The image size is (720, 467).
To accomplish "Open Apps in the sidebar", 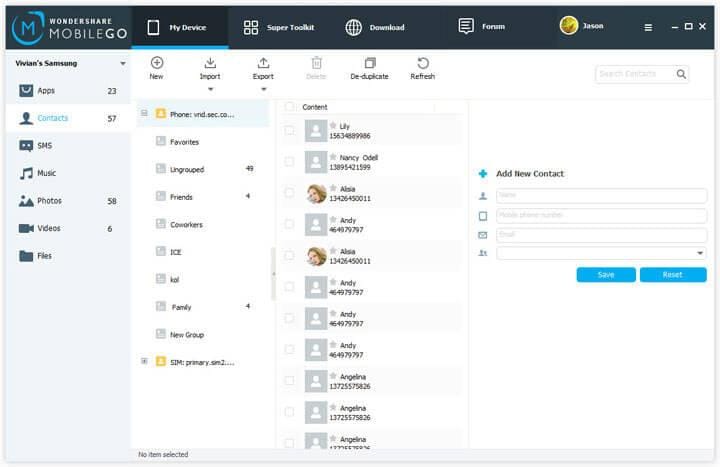I will pos(68,90).
